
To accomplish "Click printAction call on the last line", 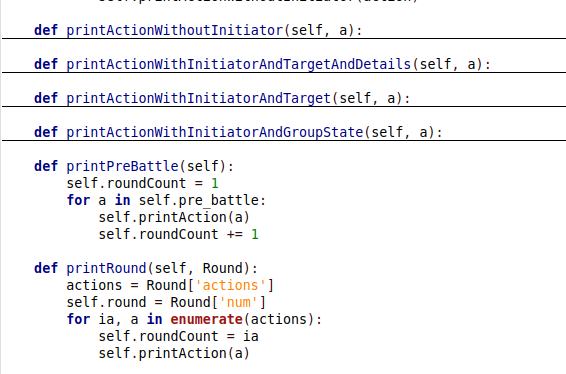I will click(182, 353).
